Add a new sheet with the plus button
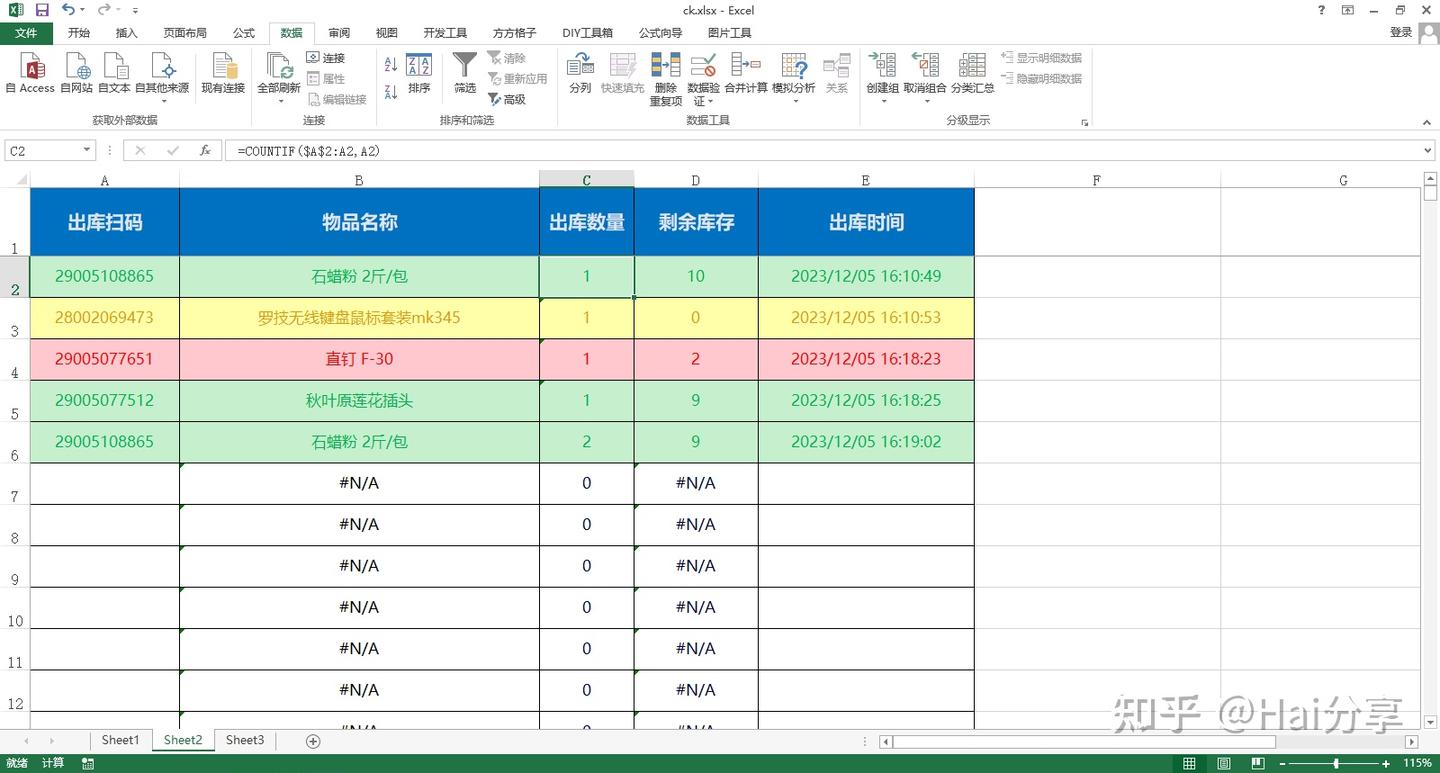1440x773 pixels. 313,740
